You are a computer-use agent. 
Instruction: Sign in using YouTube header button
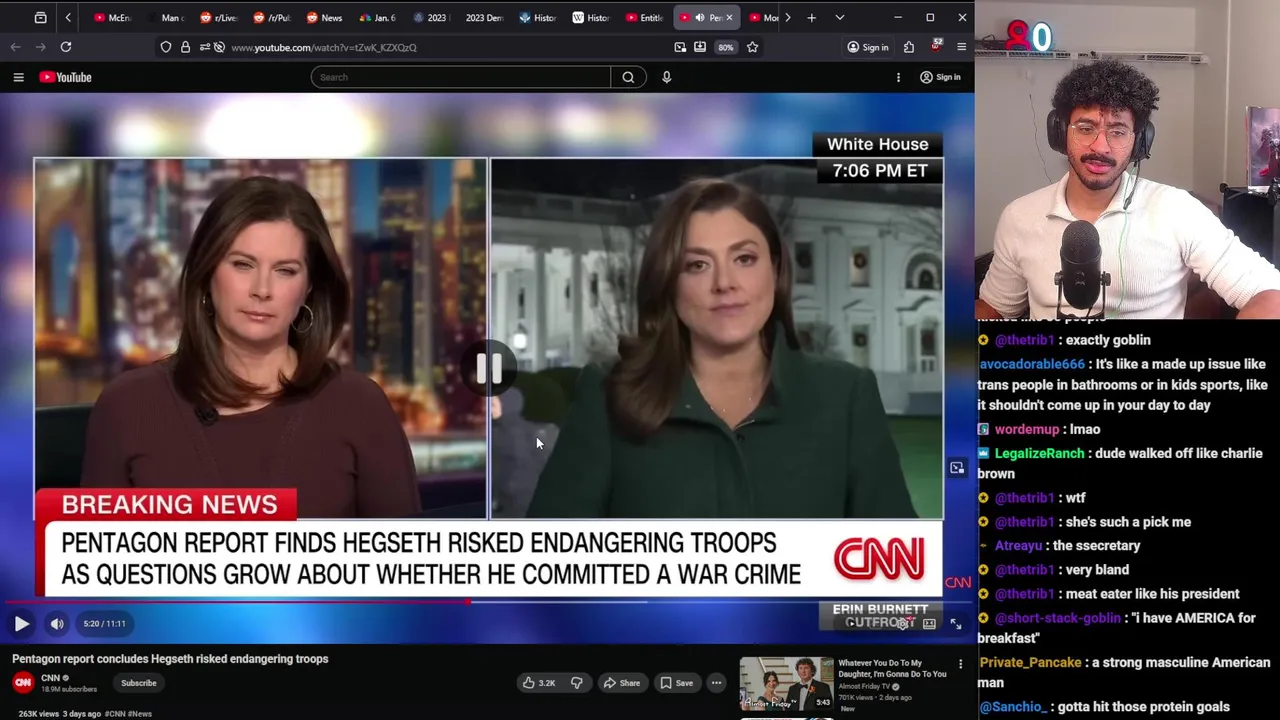click(x=941, y=77)
